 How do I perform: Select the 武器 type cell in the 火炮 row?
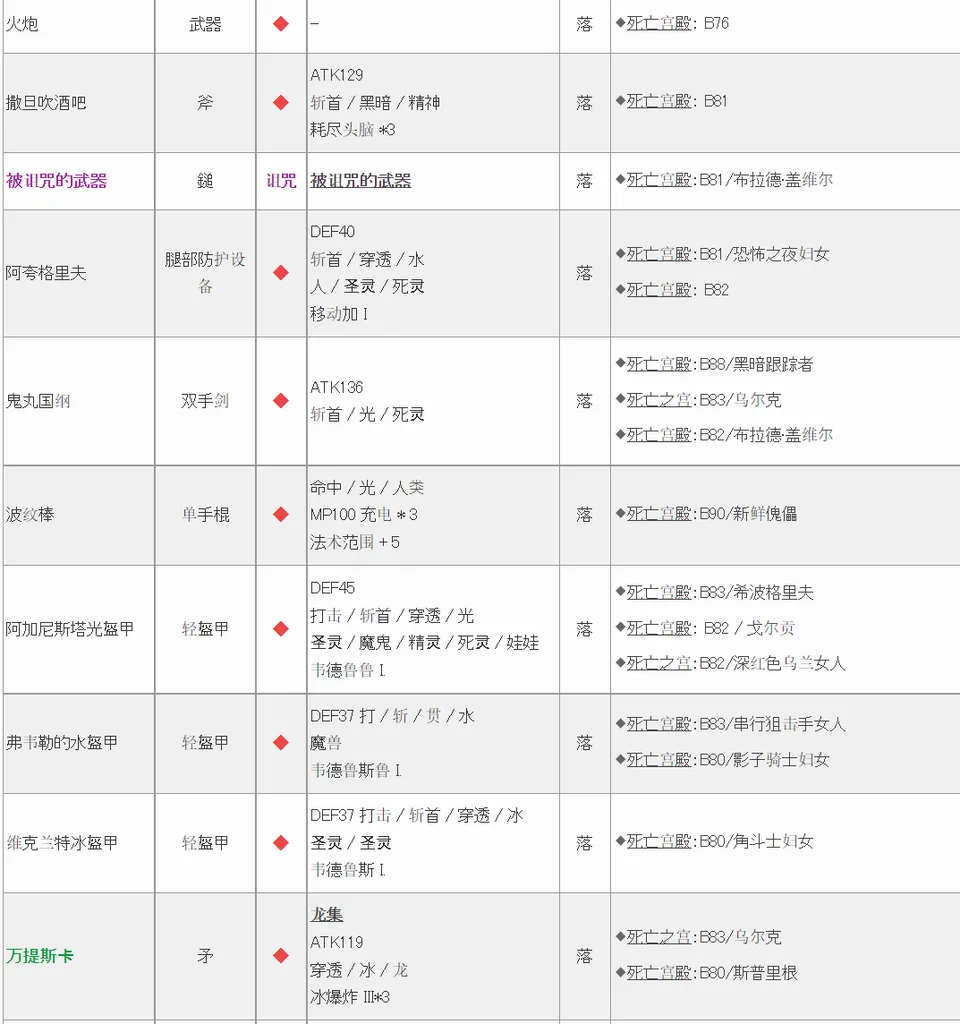(205, 24)
